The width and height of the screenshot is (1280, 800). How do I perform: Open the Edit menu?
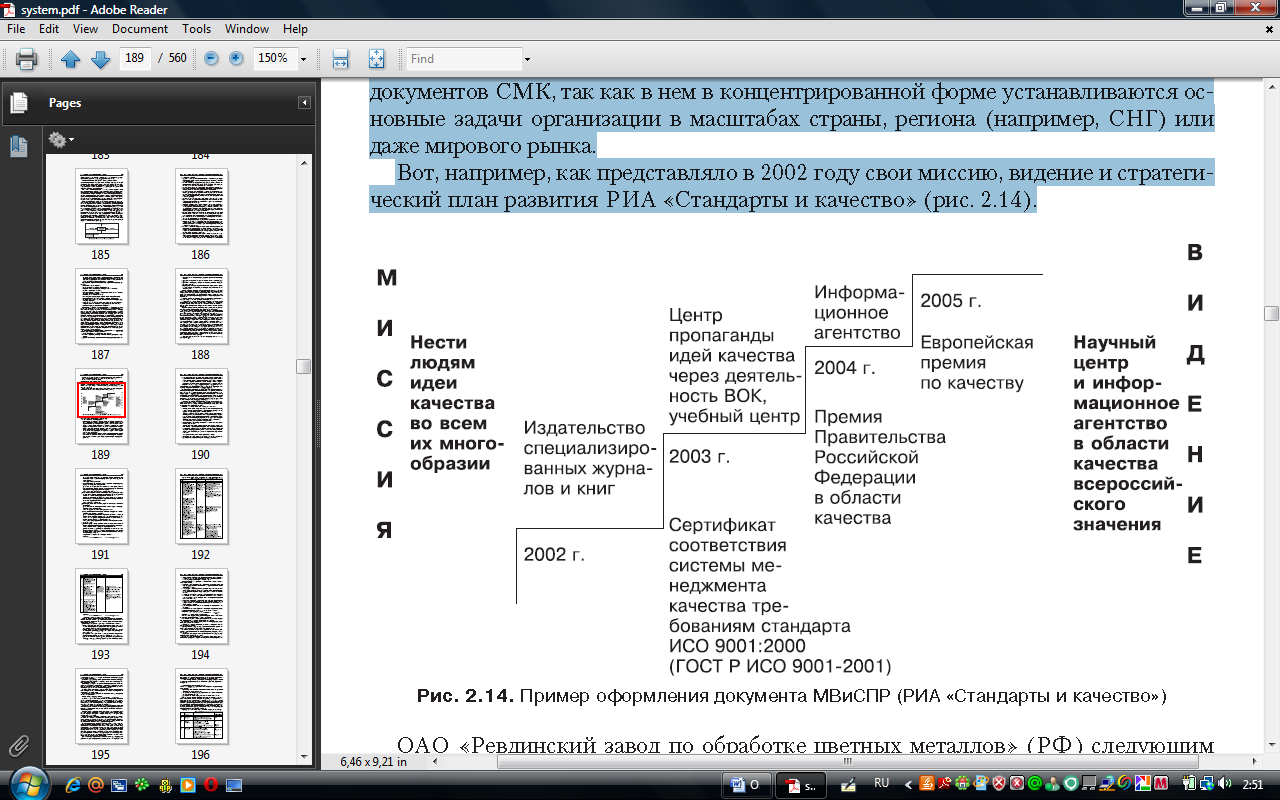[49, 29]
